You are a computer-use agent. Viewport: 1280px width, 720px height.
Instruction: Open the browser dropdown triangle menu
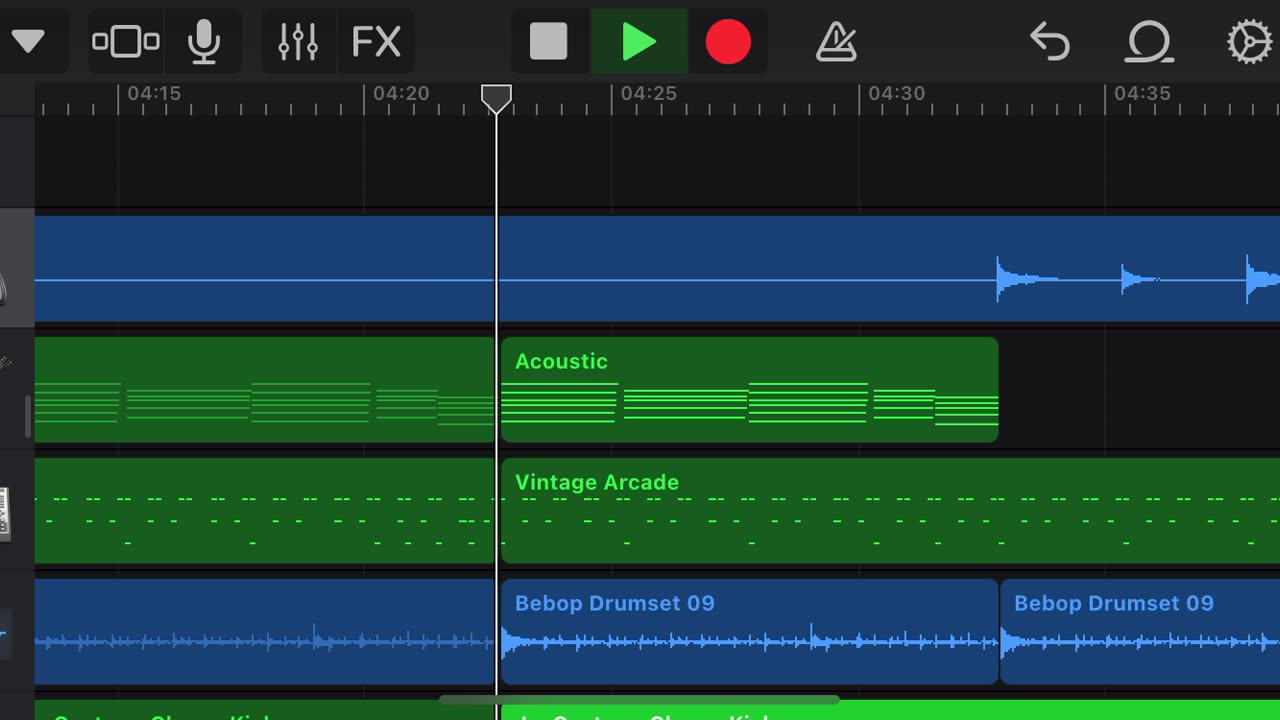(x=27, y=41)
